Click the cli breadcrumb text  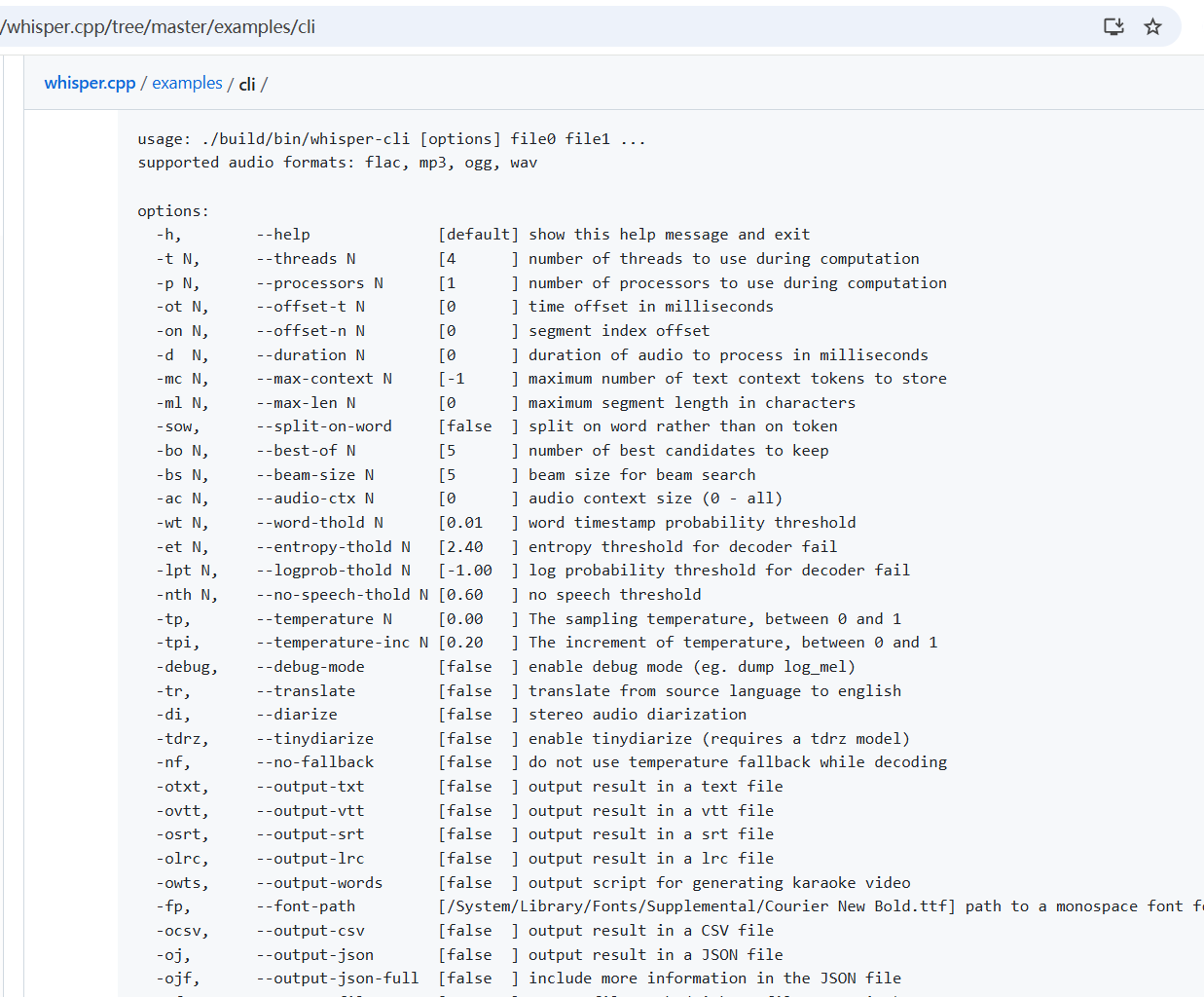246,84
